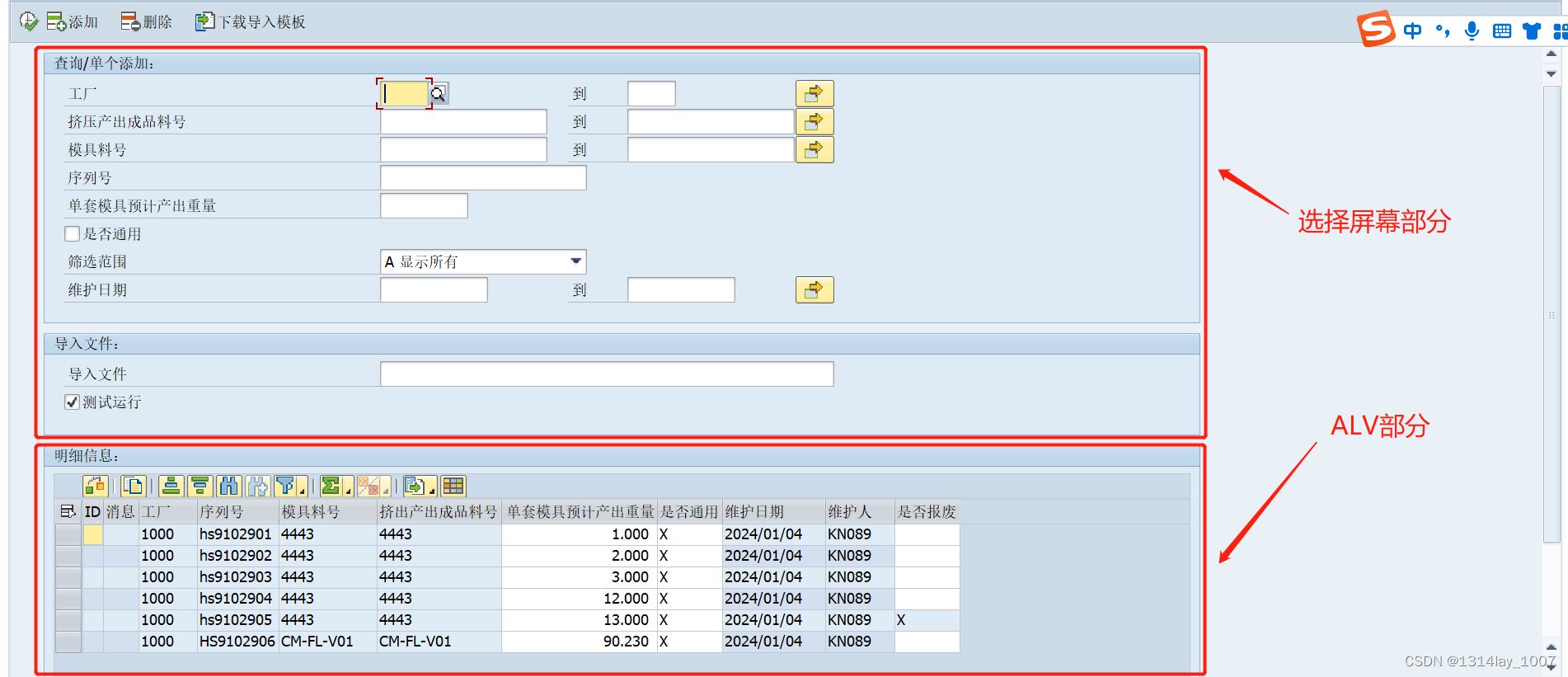Click the 序列号 input field

coord(483,178)
